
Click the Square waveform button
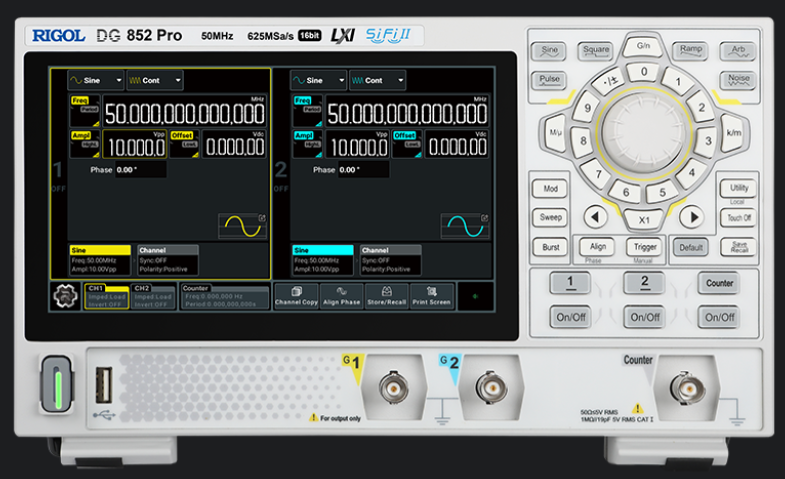coord(596,51)
